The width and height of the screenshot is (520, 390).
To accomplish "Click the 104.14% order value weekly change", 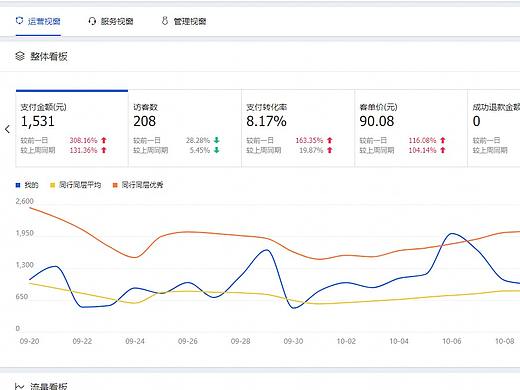I will pyautogui.click(x=422, y=150).
